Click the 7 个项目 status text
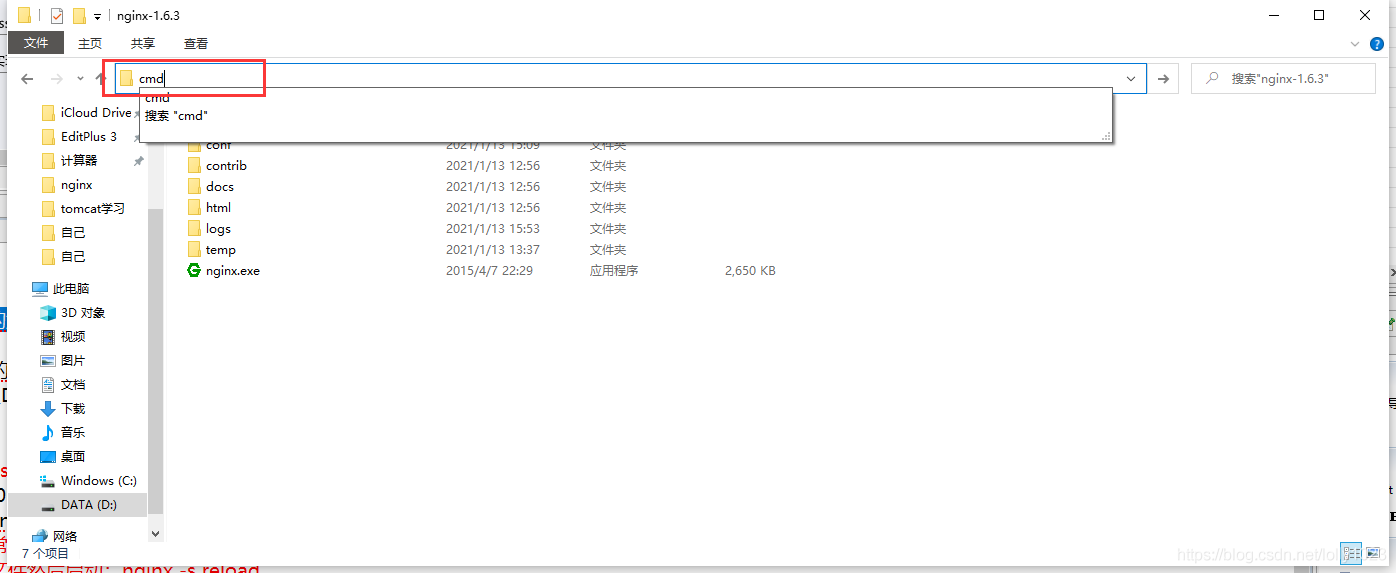The image size is (1396, 573). [46, 553]
